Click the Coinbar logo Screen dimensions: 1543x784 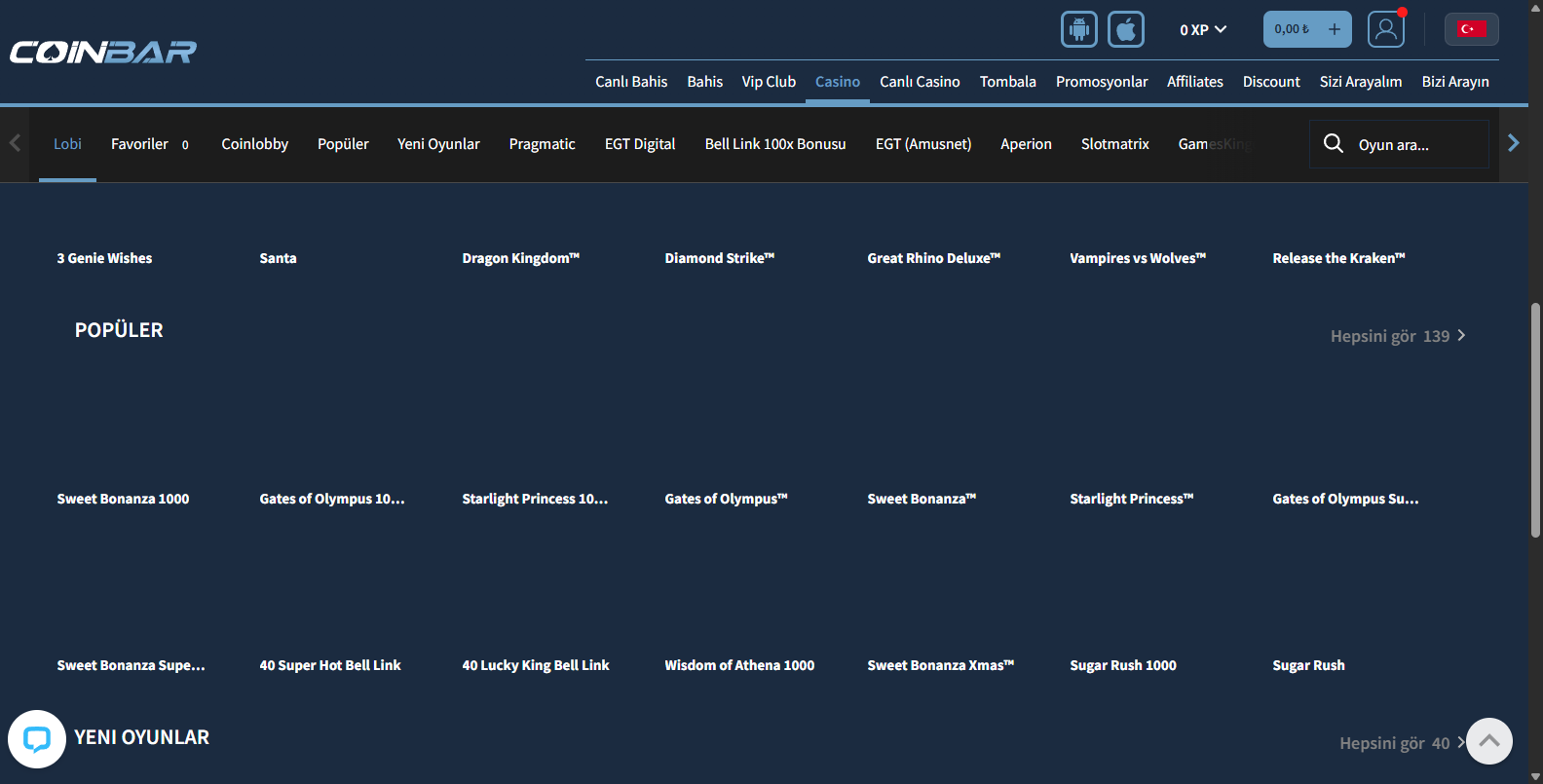click(x=103, y=52)
